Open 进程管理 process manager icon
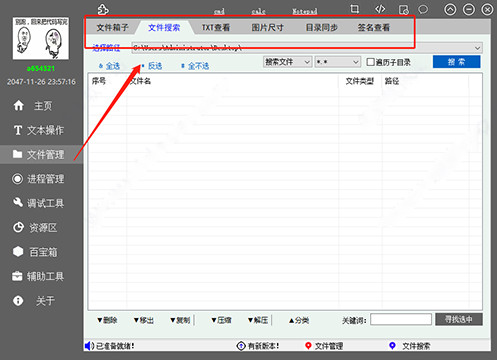 (18, 179)
